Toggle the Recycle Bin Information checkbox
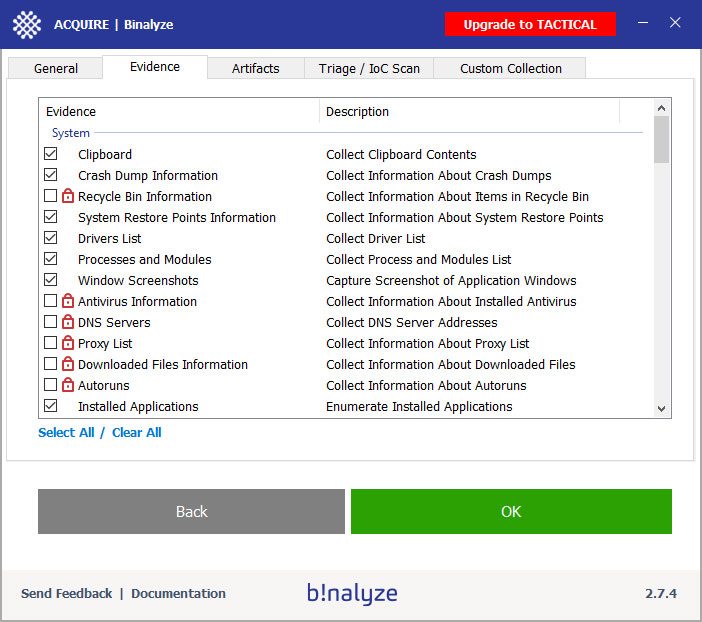The height and width of the screenshot is (622, 702). click(x=51, y=196)
